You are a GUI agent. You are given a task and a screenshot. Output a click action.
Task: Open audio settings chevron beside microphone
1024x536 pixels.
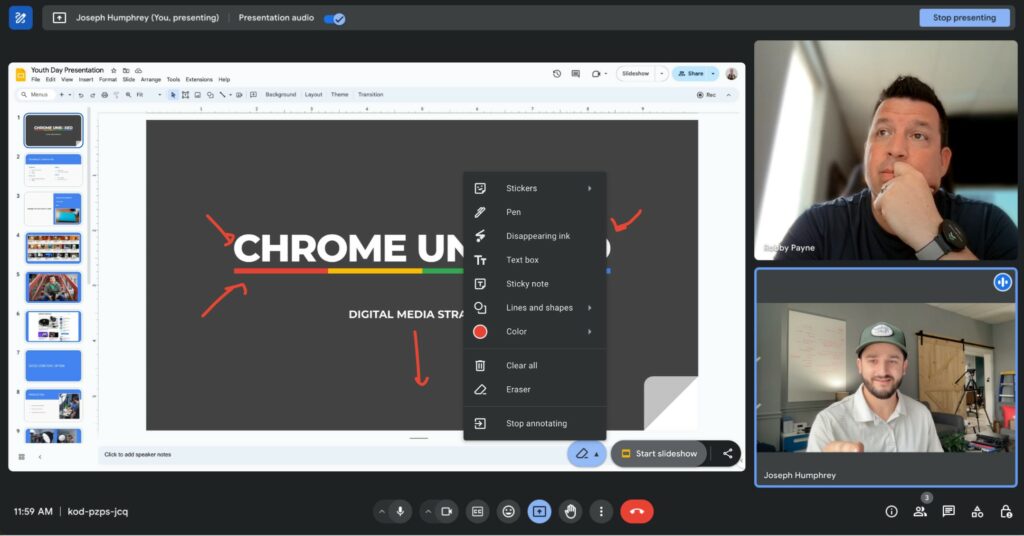(381, 511)
